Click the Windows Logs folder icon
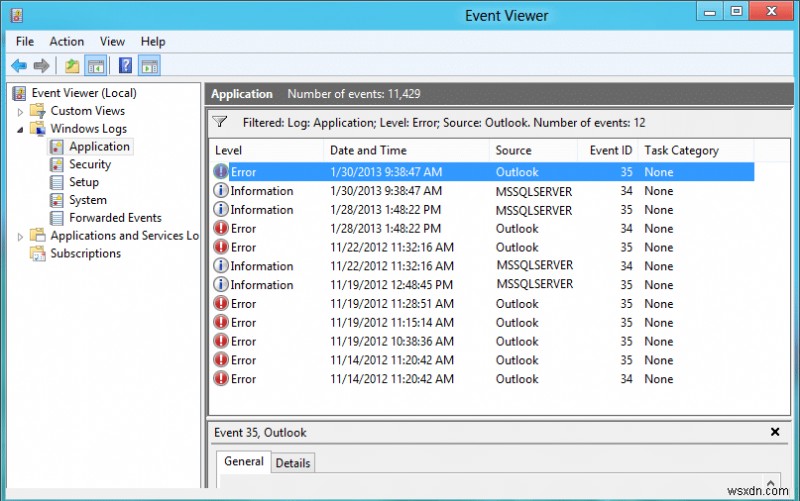Screen dimensions: 800x501 [x=38, y=128]
